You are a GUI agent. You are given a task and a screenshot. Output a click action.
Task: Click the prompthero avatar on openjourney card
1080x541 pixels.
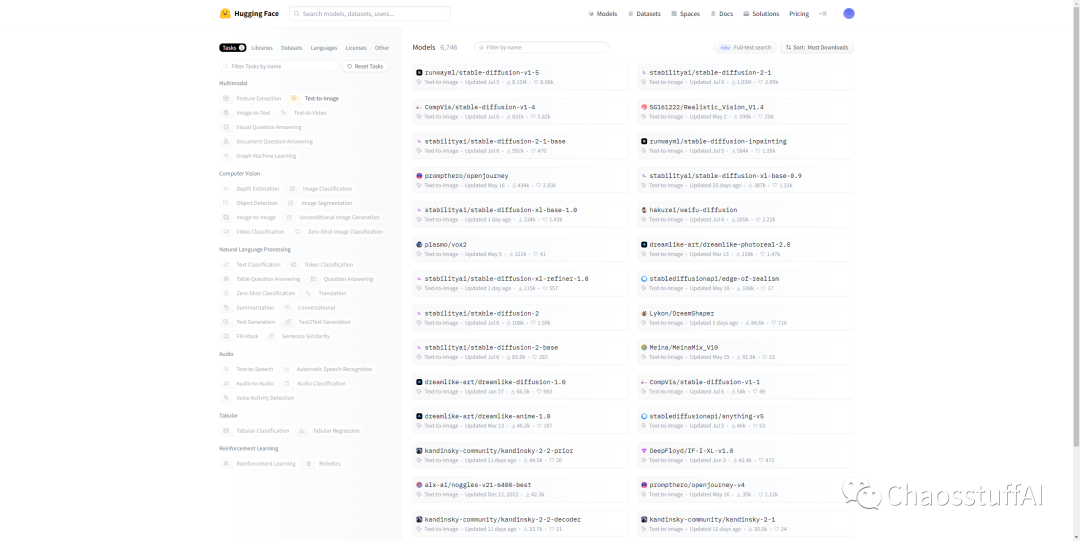[419, 176]
